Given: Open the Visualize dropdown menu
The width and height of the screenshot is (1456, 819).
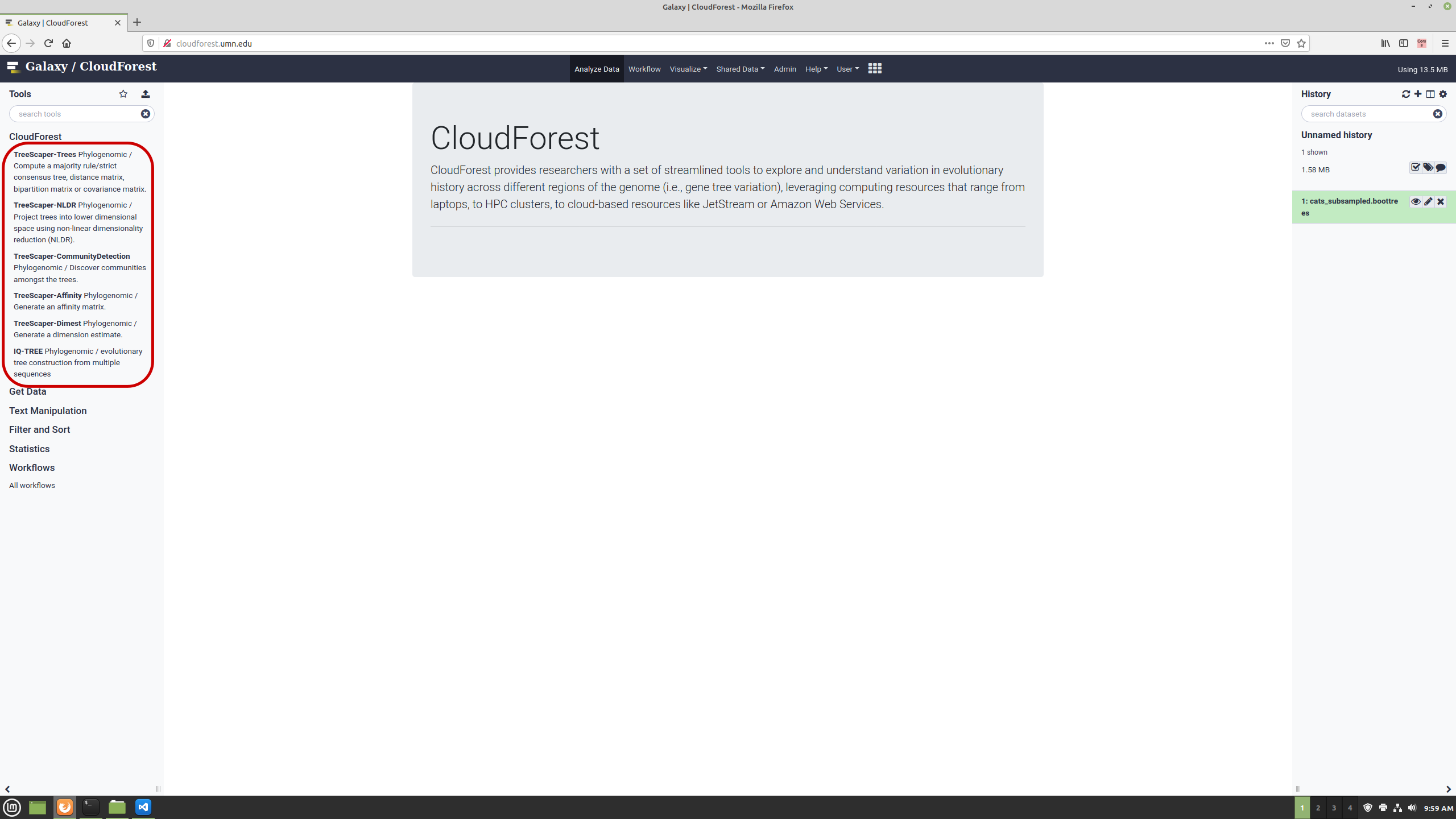Looking at the screenshot, I should coord(688,69).
